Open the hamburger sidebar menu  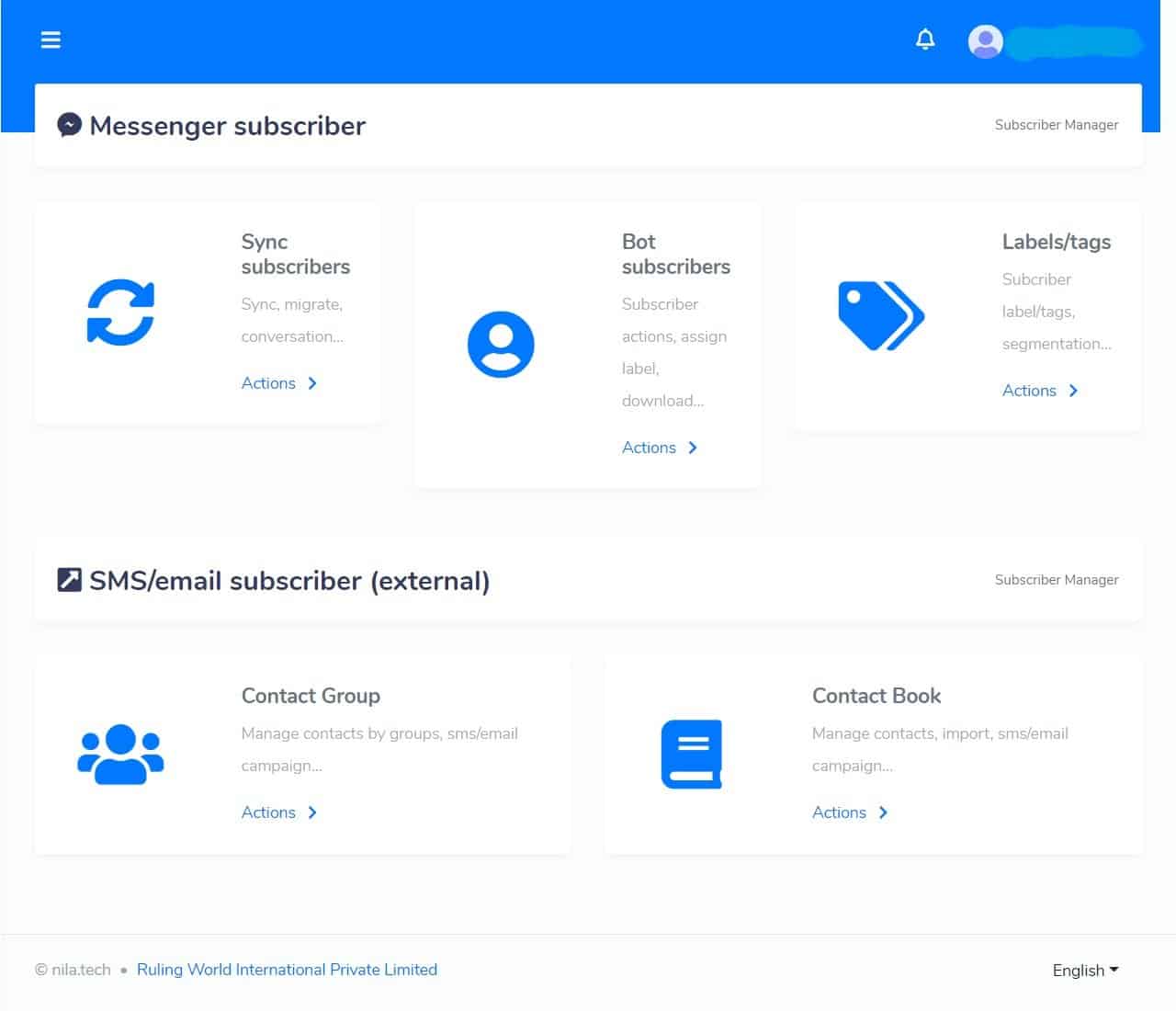pos(51,40)
